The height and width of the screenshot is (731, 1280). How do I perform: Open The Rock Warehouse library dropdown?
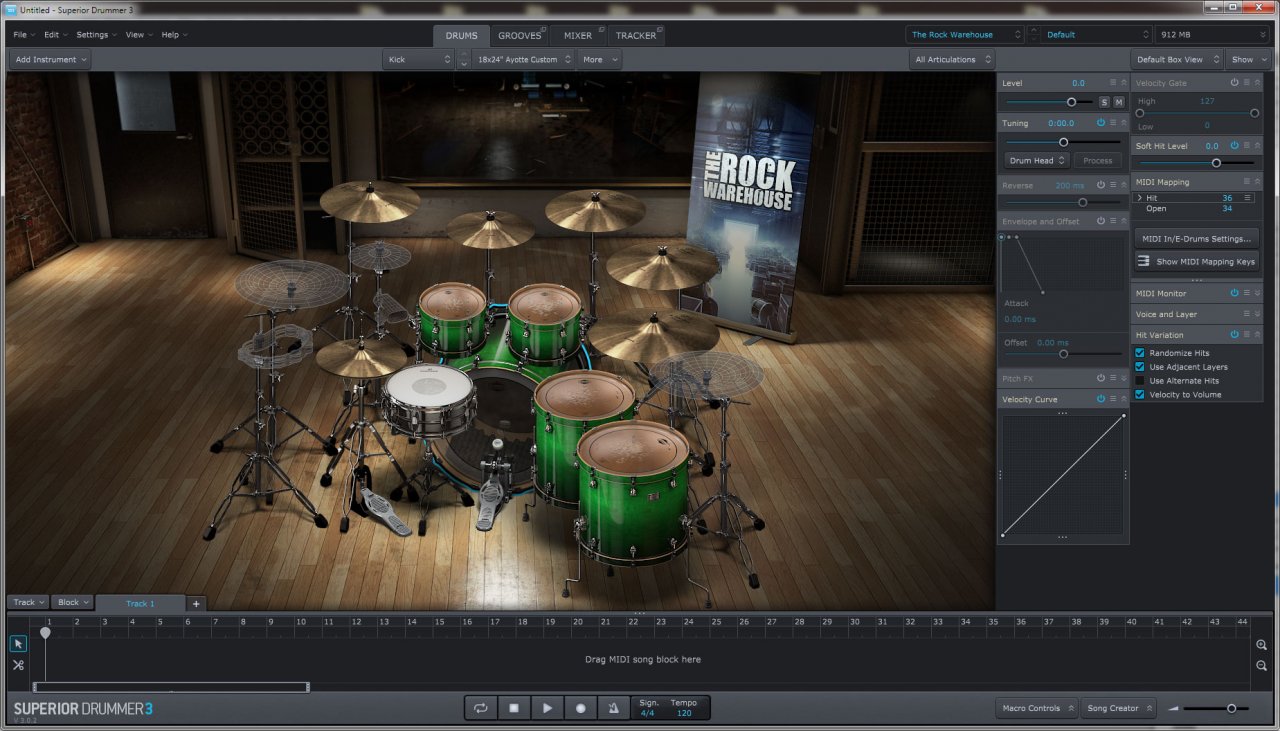(965, 35)
